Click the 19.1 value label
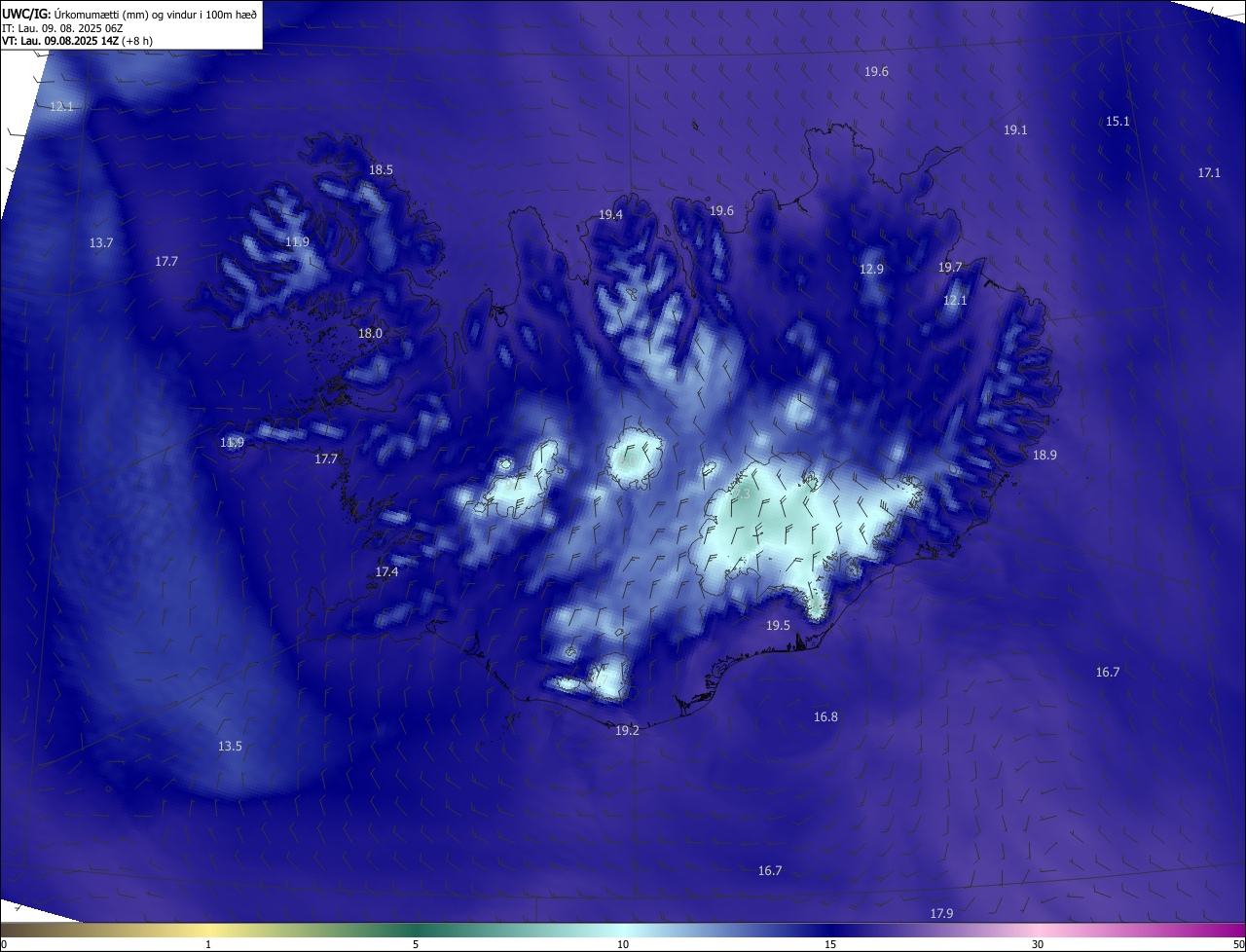Viewport: 1246px width, 952px height. tap(1015, 129)
